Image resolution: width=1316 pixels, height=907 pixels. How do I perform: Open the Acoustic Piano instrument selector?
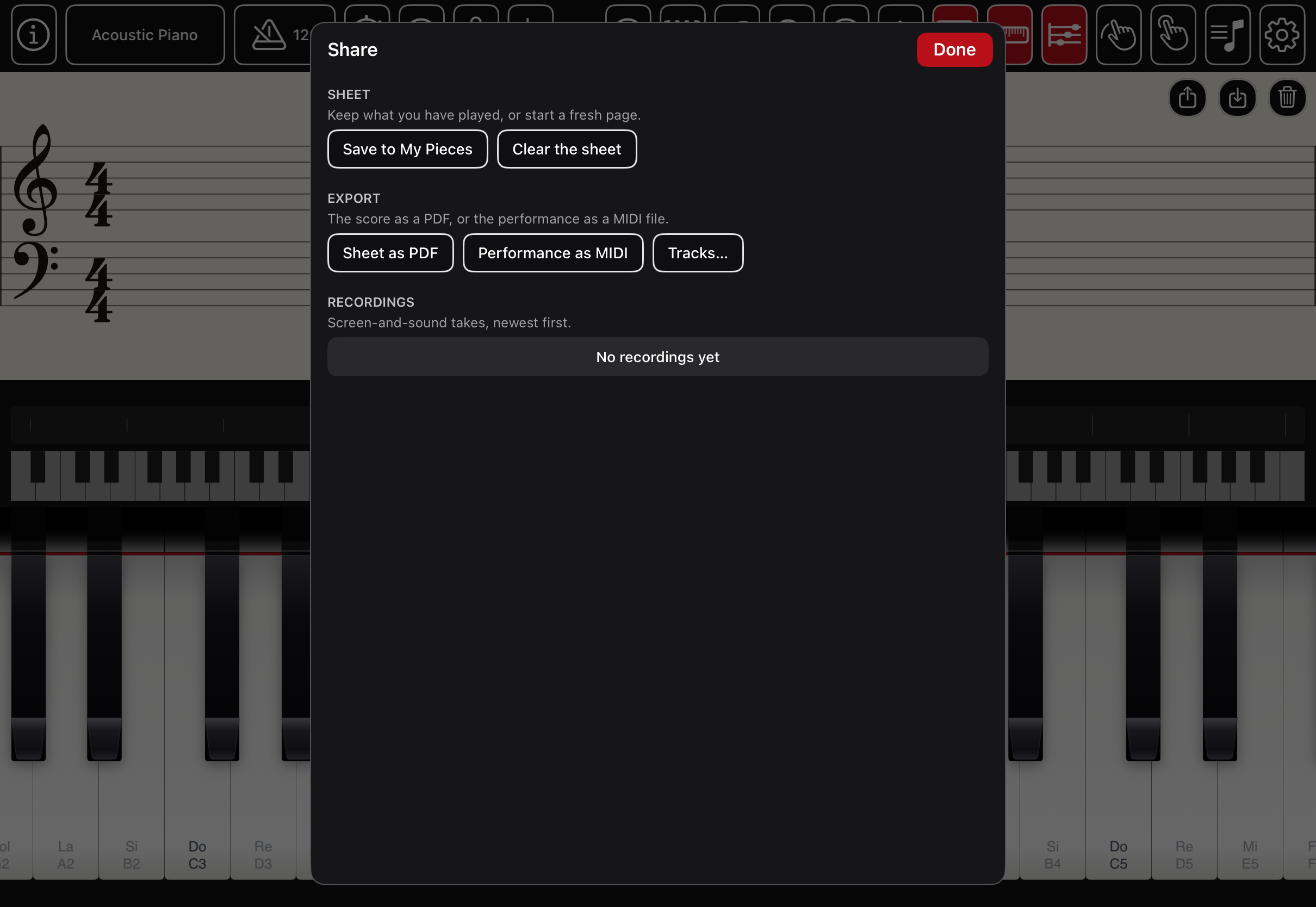click(x=145, y=35)
